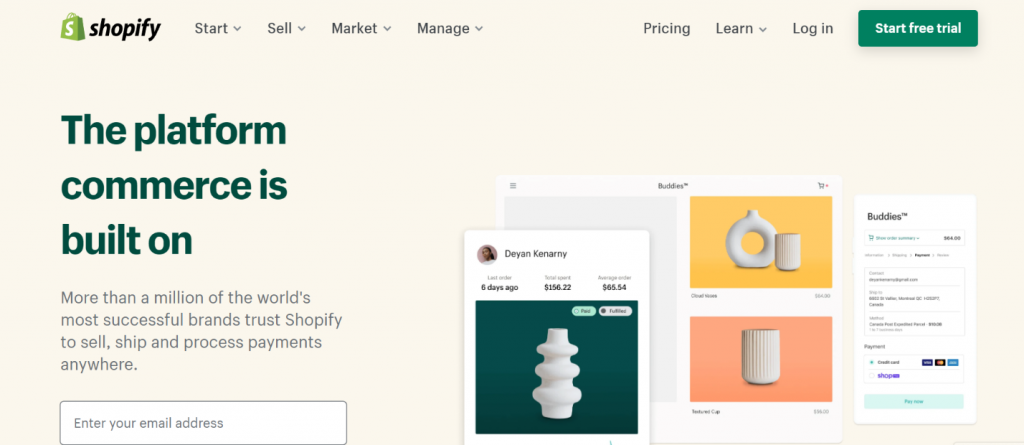Open the Manage navigation menu
The width and height of the screenshot is (1024, 445).
(450, 28)
